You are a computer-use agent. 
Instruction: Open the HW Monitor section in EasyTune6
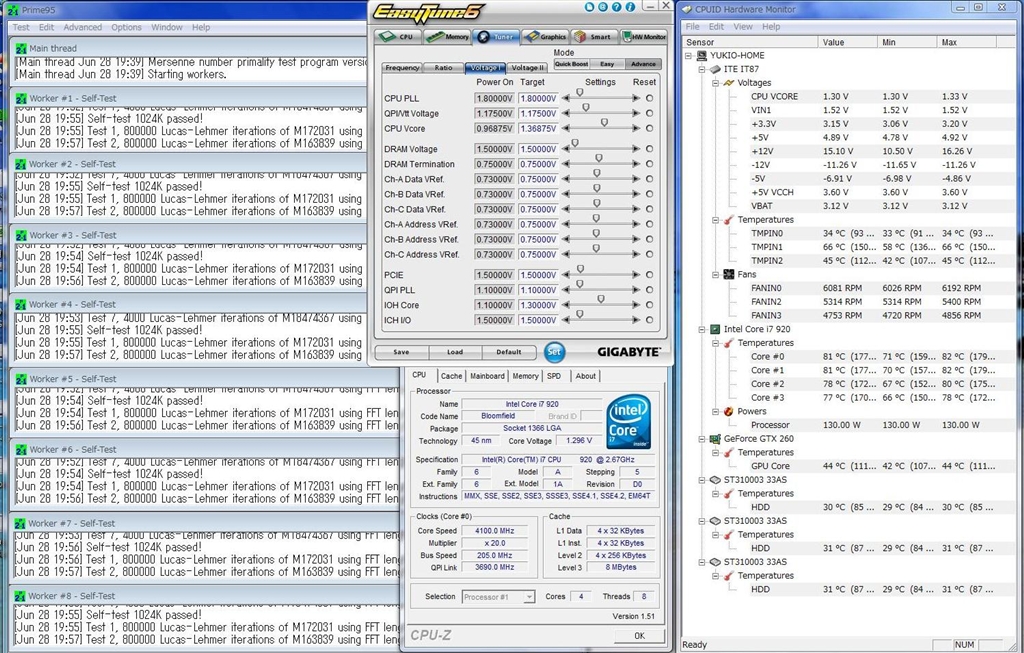point(643,37)
